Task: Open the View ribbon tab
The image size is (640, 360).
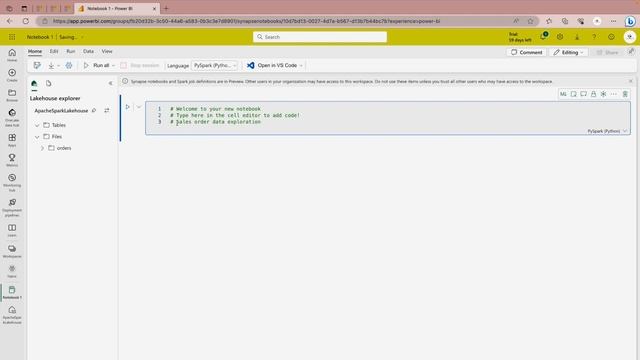Action: 107,51
